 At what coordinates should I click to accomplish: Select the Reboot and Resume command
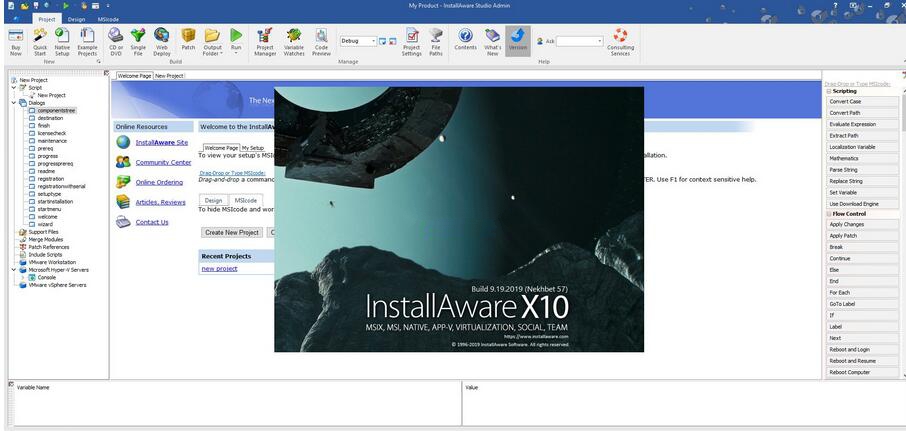point(863,361)
